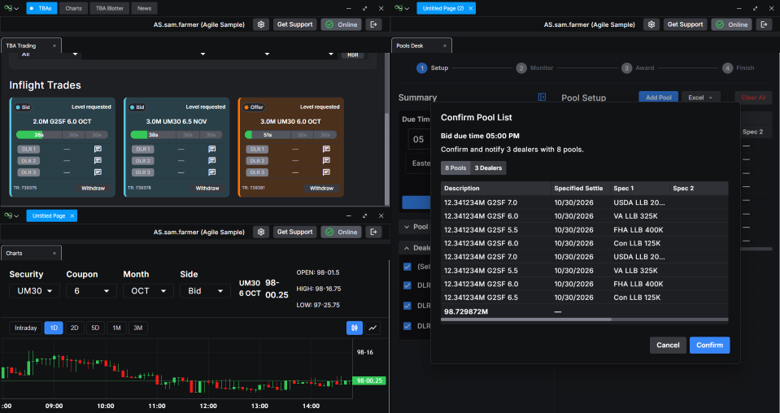
Task: Click the dialog table horizontal scrollbar
Action: [526, 320]
